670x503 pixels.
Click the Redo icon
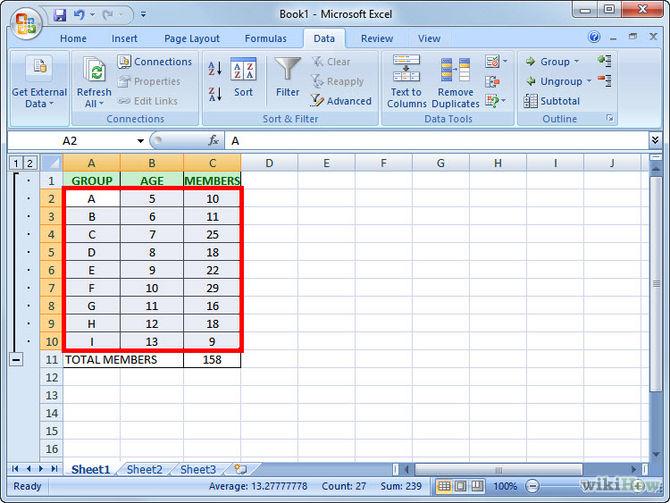(x=107, y=15)
